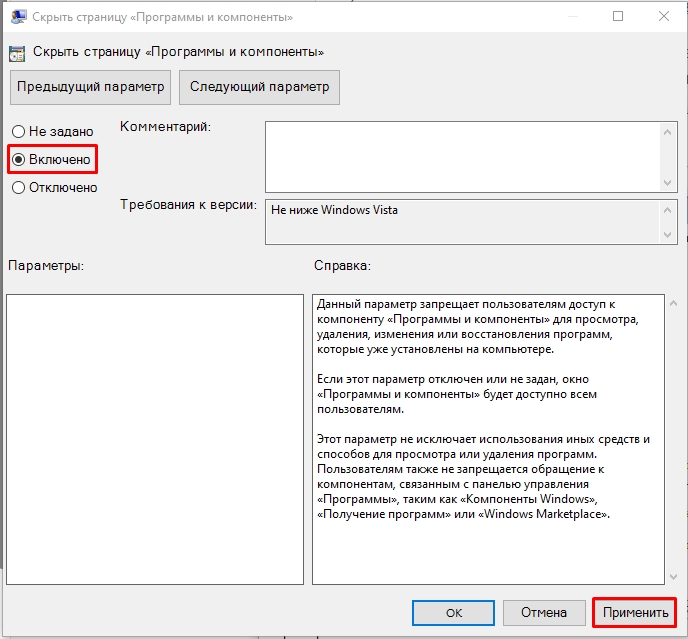
Task: Click the 'Применить' button
Action: click(x=635, y=613)
